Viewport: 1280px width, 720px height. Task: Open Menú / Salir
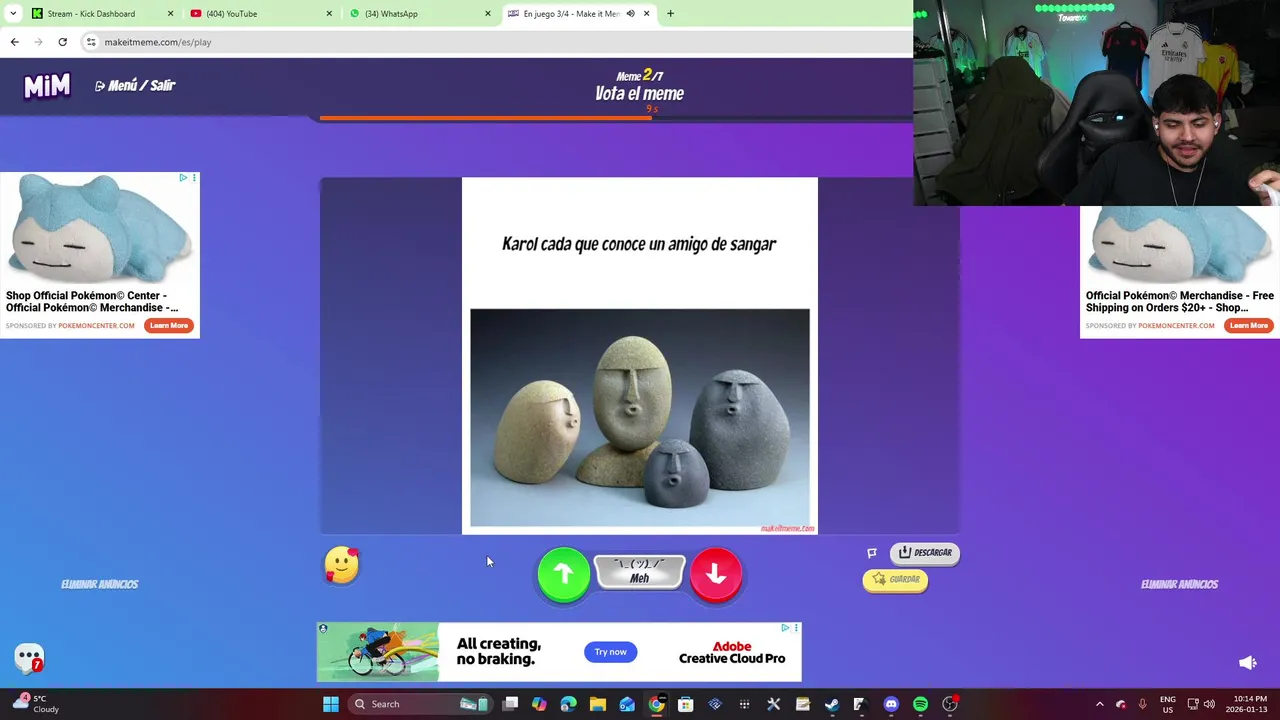click(135, 86)
